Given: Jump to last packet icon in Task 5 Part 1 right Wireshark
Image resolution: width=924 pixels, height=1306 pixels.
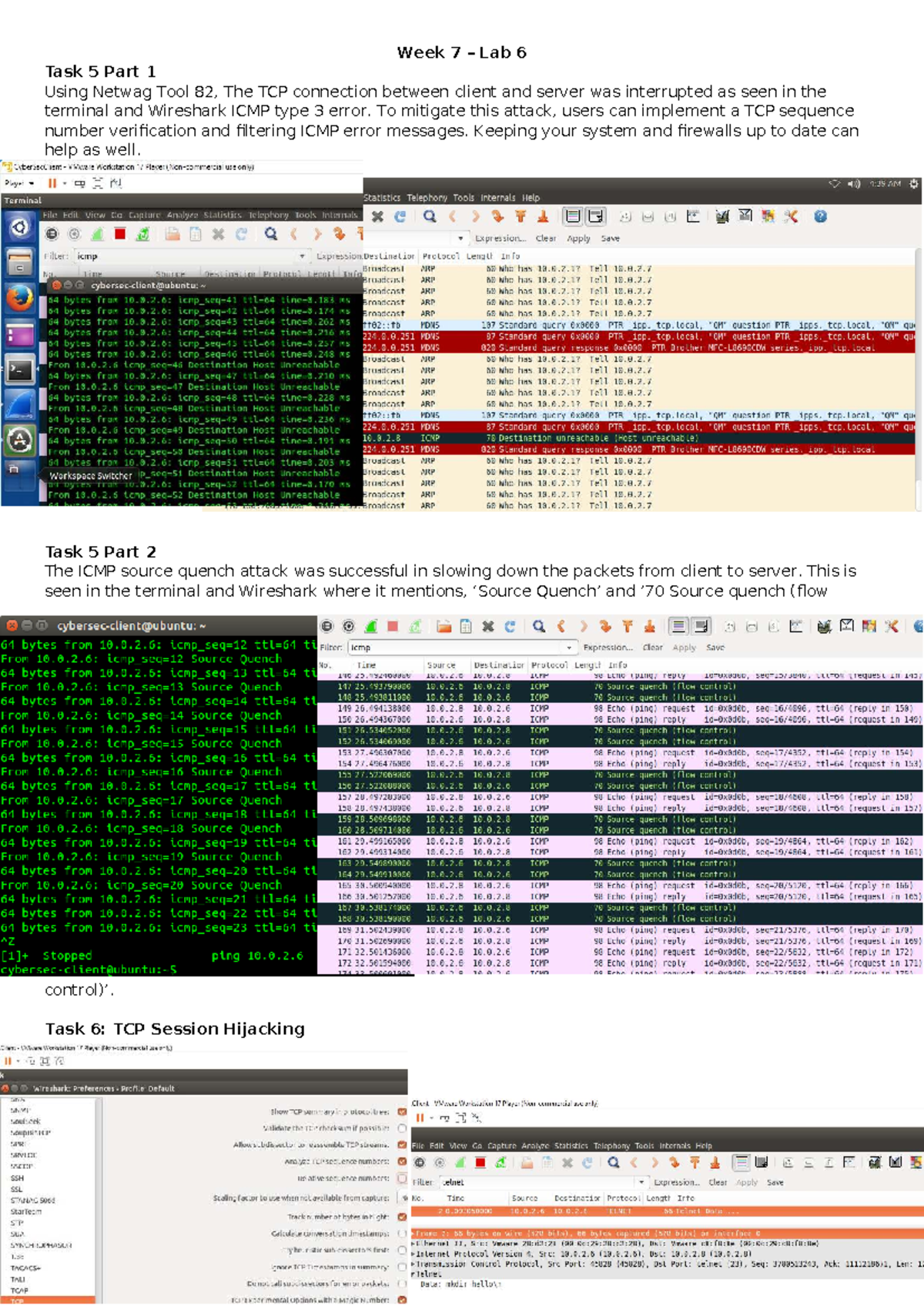Looking at the screenshot, I should click(x=543, y=217).
